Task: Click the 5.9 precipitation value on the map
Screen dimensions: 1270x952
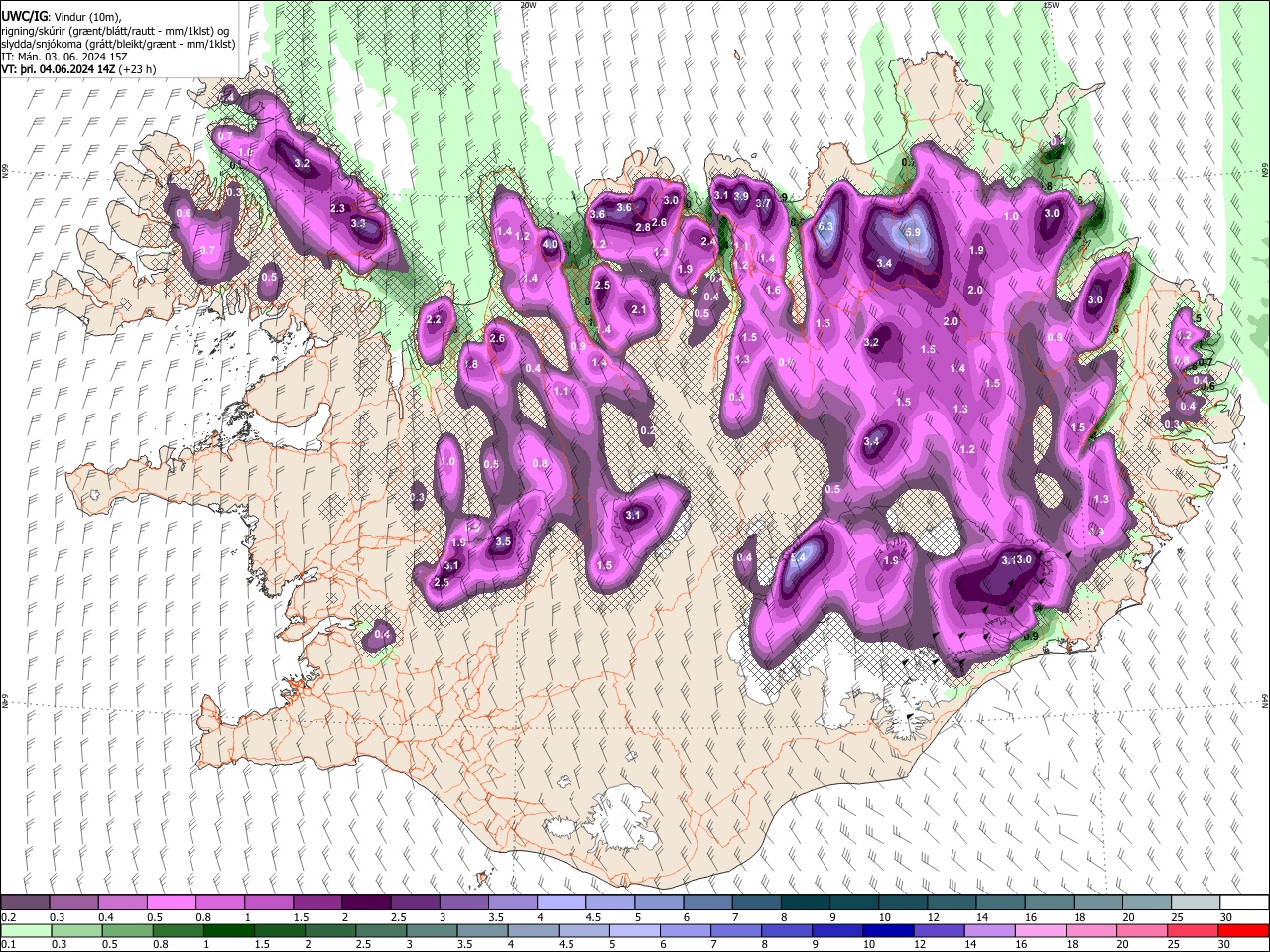Action: (x=913, y=233)
